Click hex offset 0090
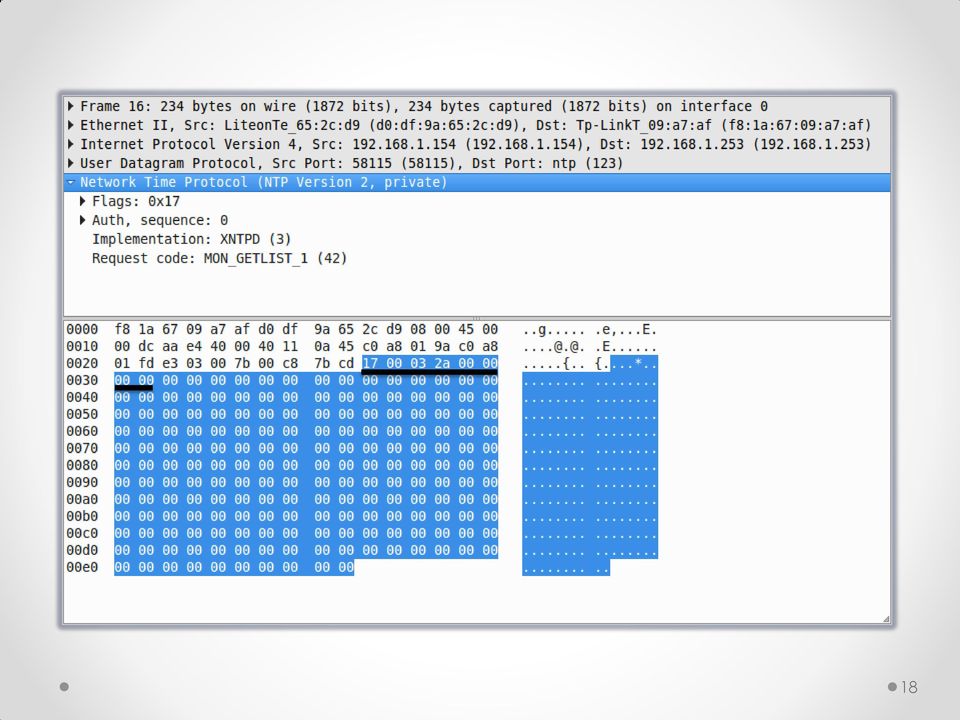The height and width of the screenshot is (720, 960). 82,482
